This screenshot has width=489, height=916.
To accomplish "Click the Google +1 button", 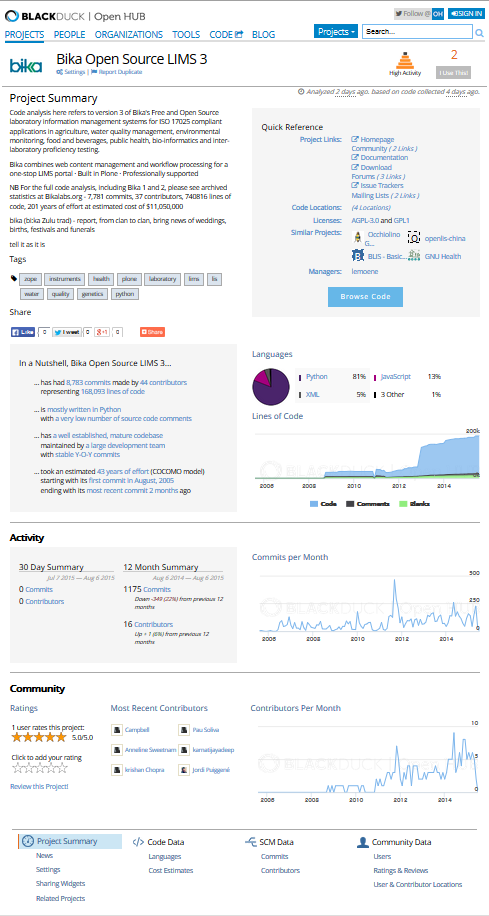I will pyautogui.click(x=102, y=332).
